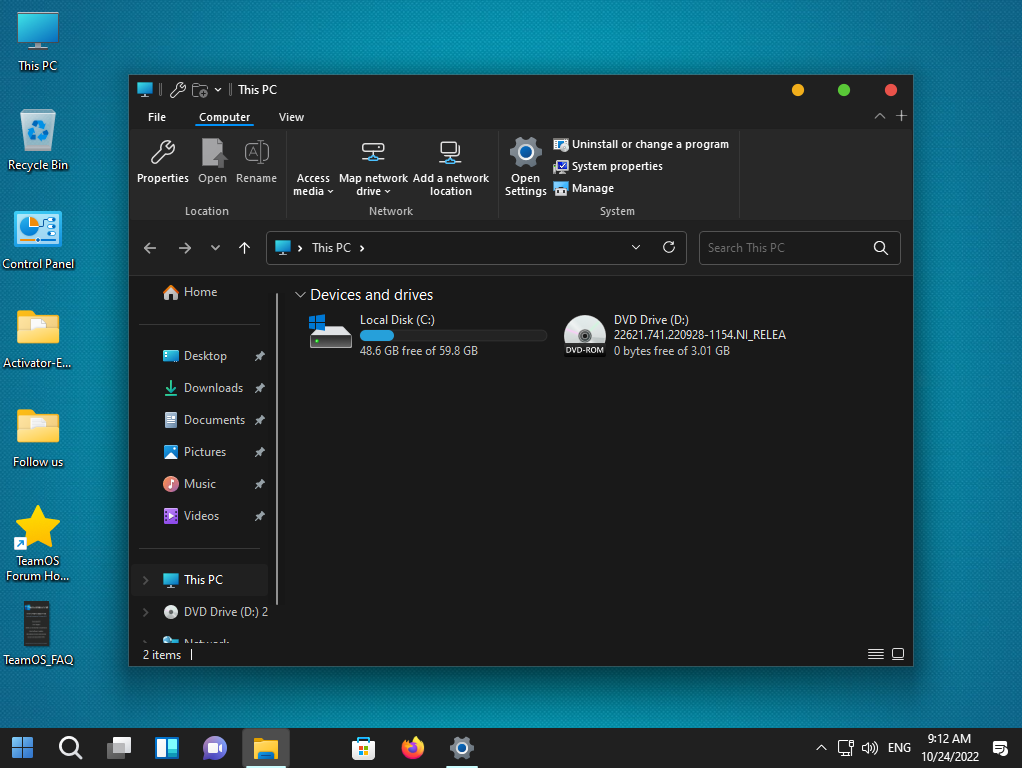Click Uninstall or change a program
Viewport: 1022px width, 768px height.
[x=649, y=145]
